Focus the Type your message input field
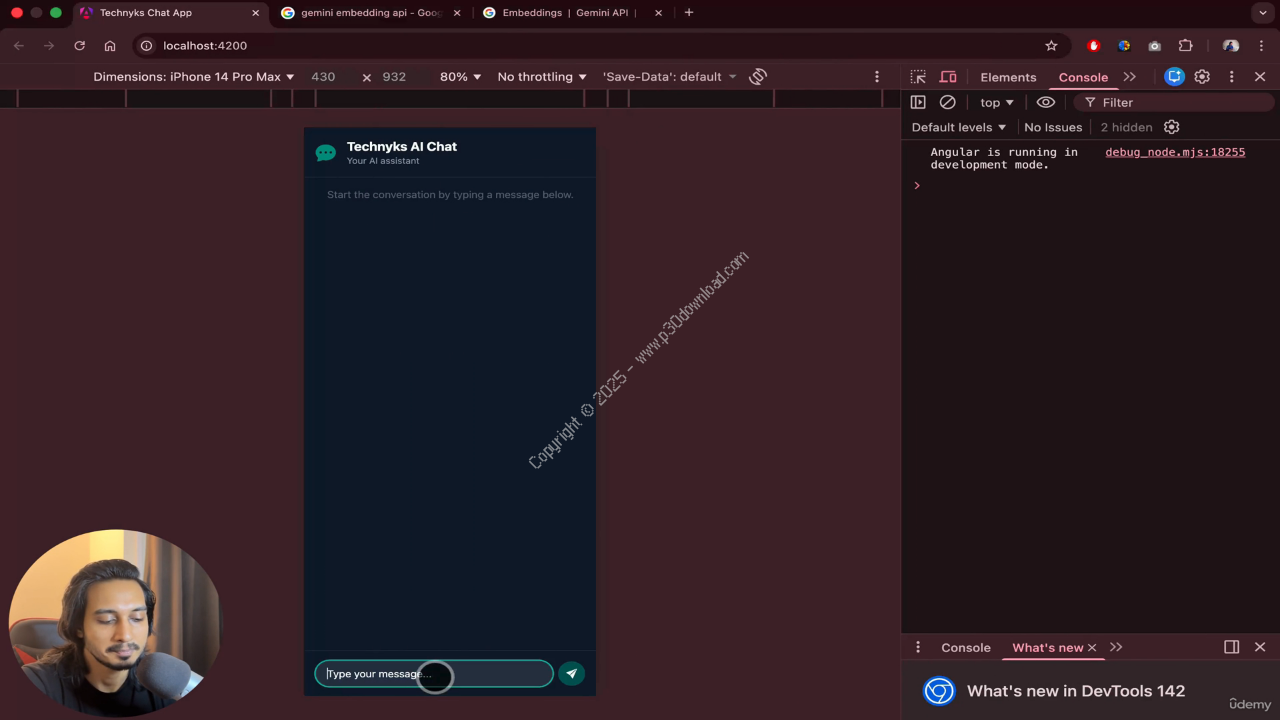This screenshot has width=1280, height=720. tap(433, 674)
